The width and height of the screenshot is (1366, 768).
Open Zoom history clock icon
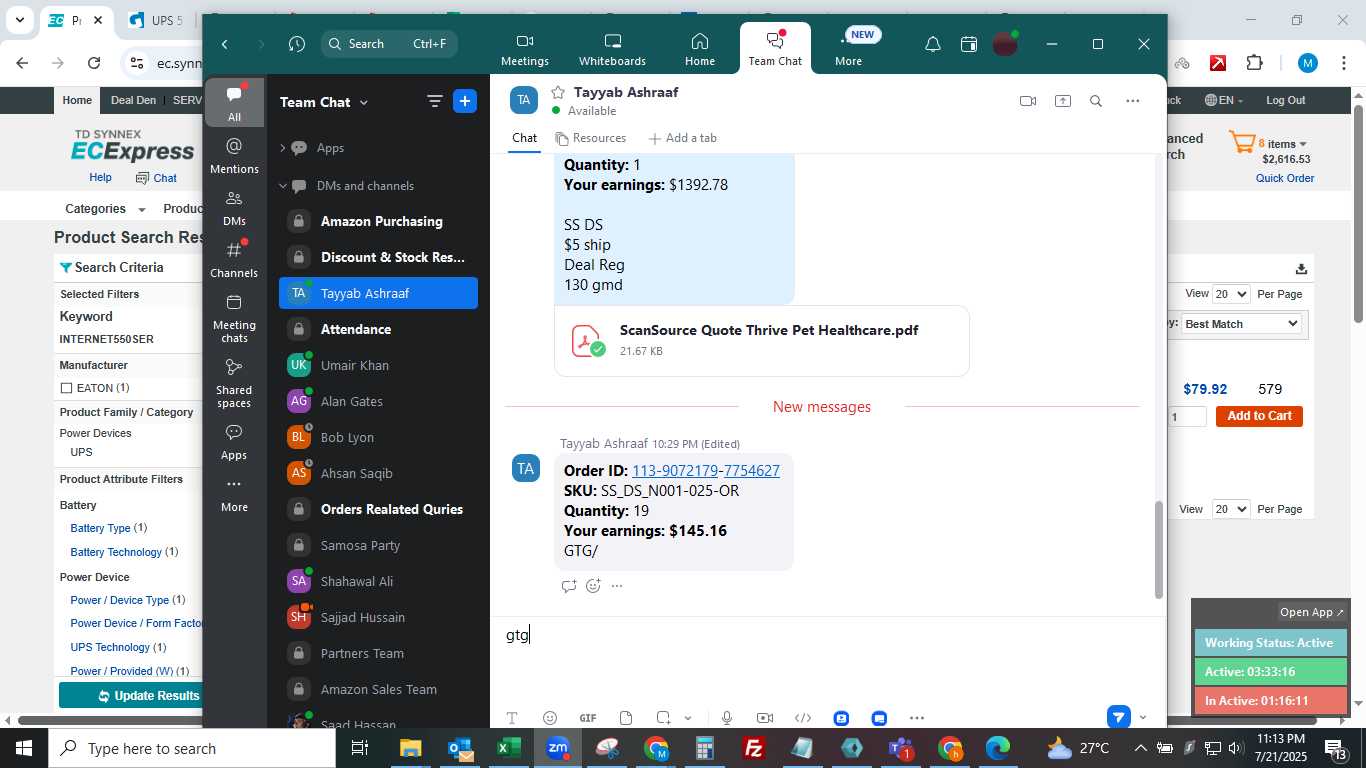296,44
